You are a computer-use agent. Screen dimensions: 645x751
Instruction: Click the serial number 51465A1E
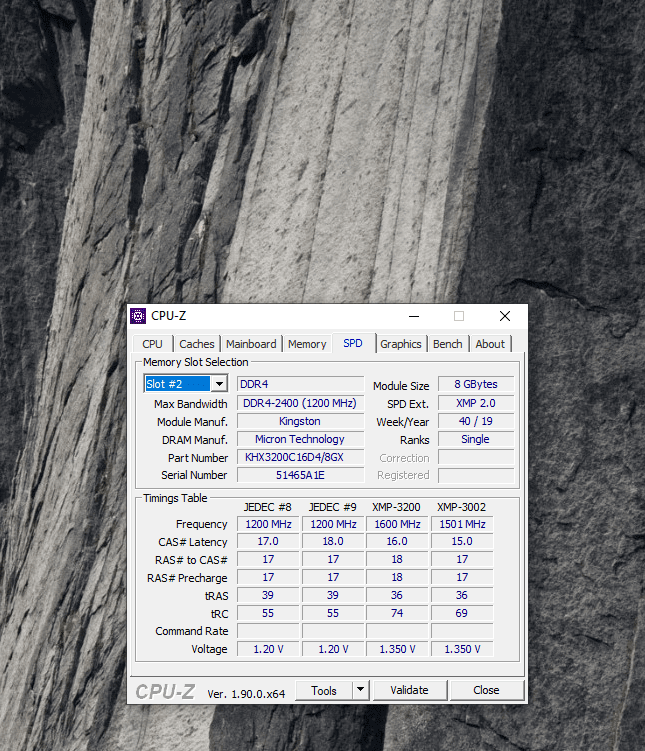point(300,475)
